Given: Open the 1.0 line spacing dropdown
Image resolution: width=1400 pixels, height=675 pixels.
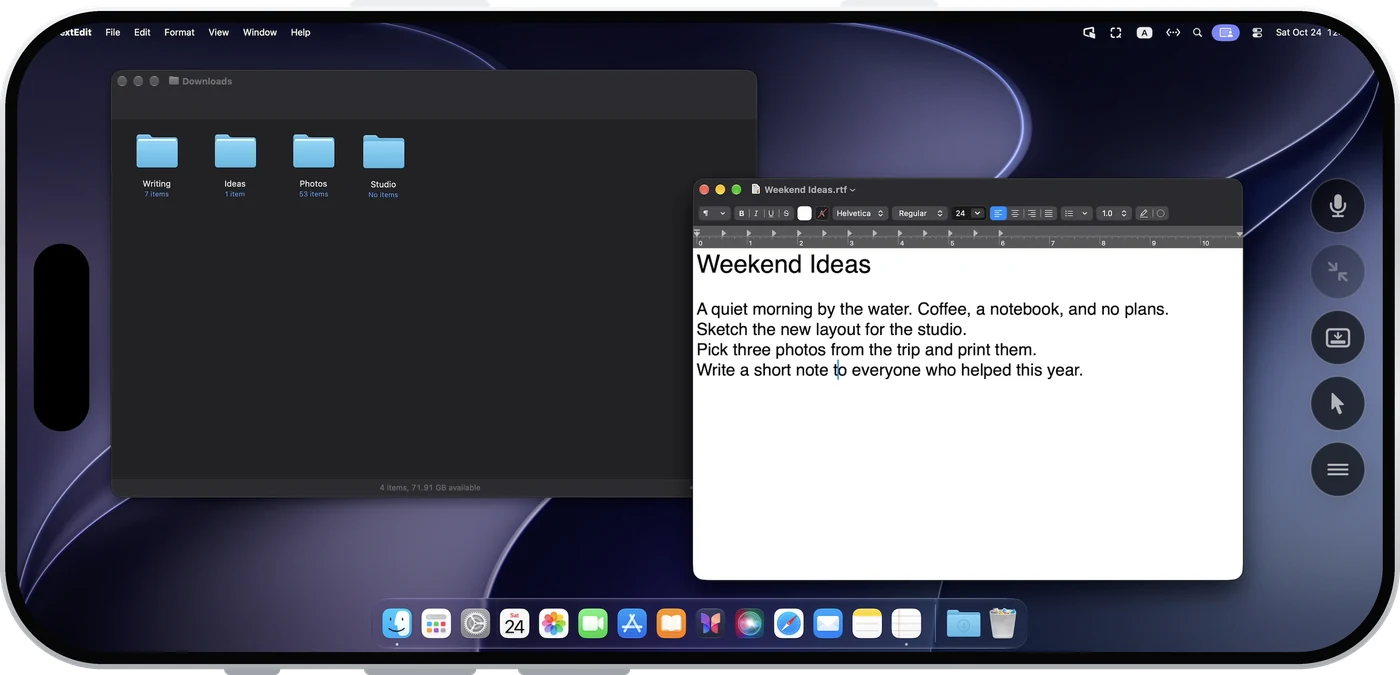Looking at the screenshot, I should click(1113, 213).
